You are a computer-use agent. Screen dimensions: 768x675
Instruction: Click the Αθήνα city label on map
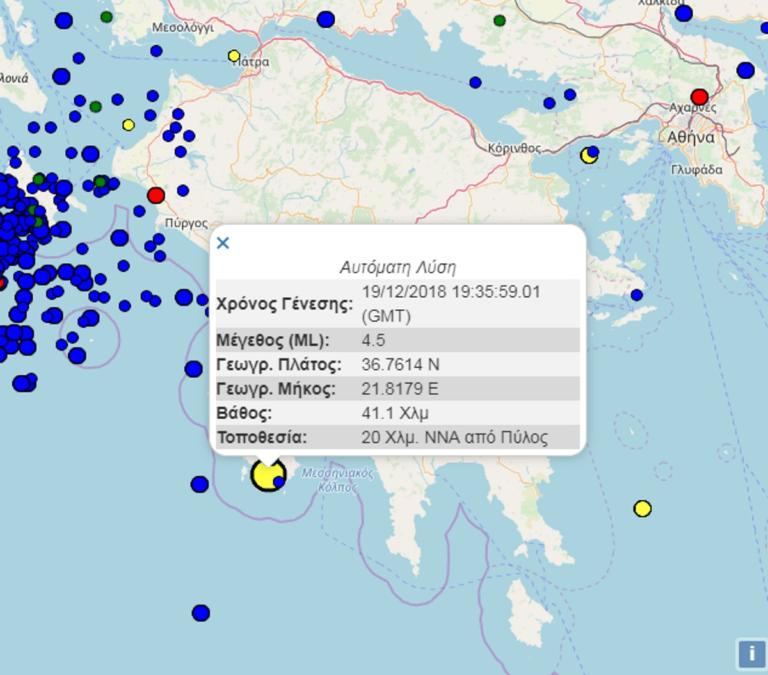(690, 138)
